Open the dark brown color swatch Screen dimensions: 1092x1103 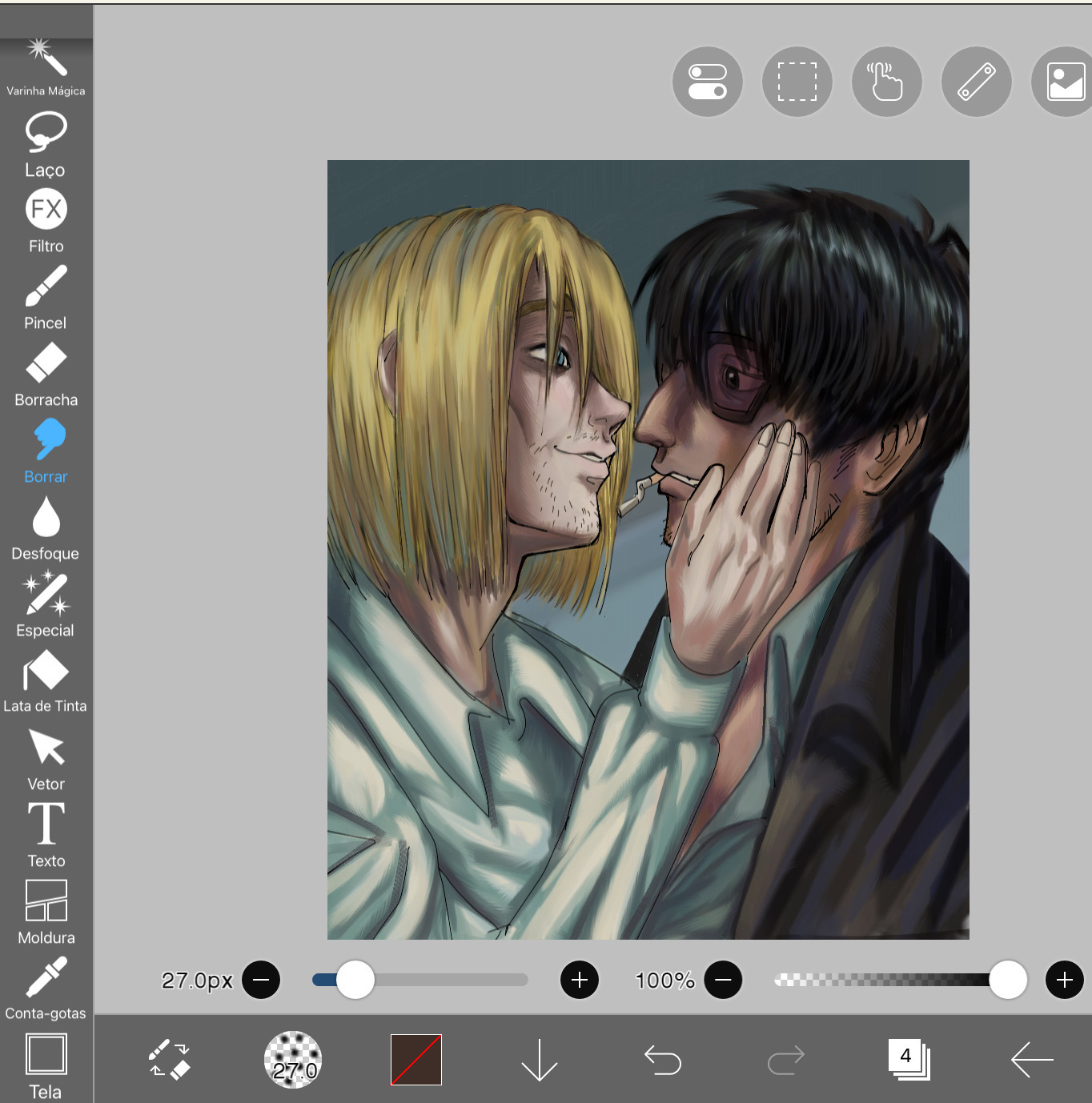pos(416,1060)
